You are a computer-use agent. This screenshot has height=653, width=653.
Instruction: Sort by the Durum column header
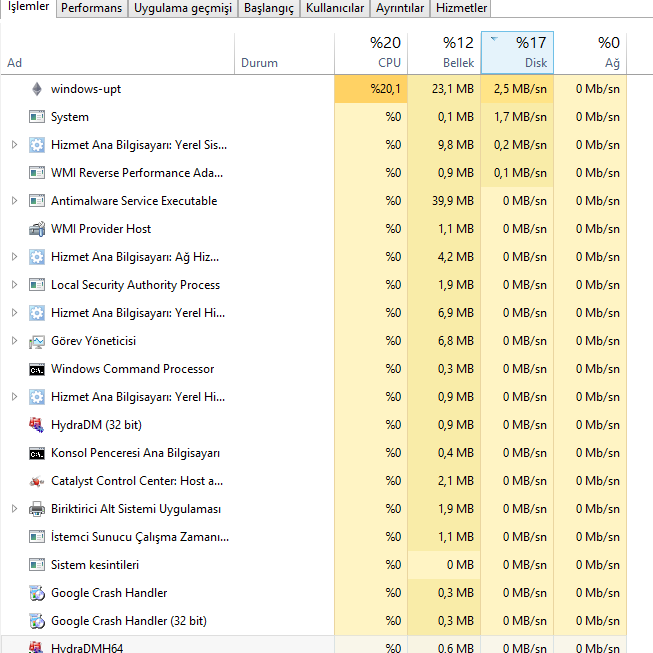coord(284,53)
